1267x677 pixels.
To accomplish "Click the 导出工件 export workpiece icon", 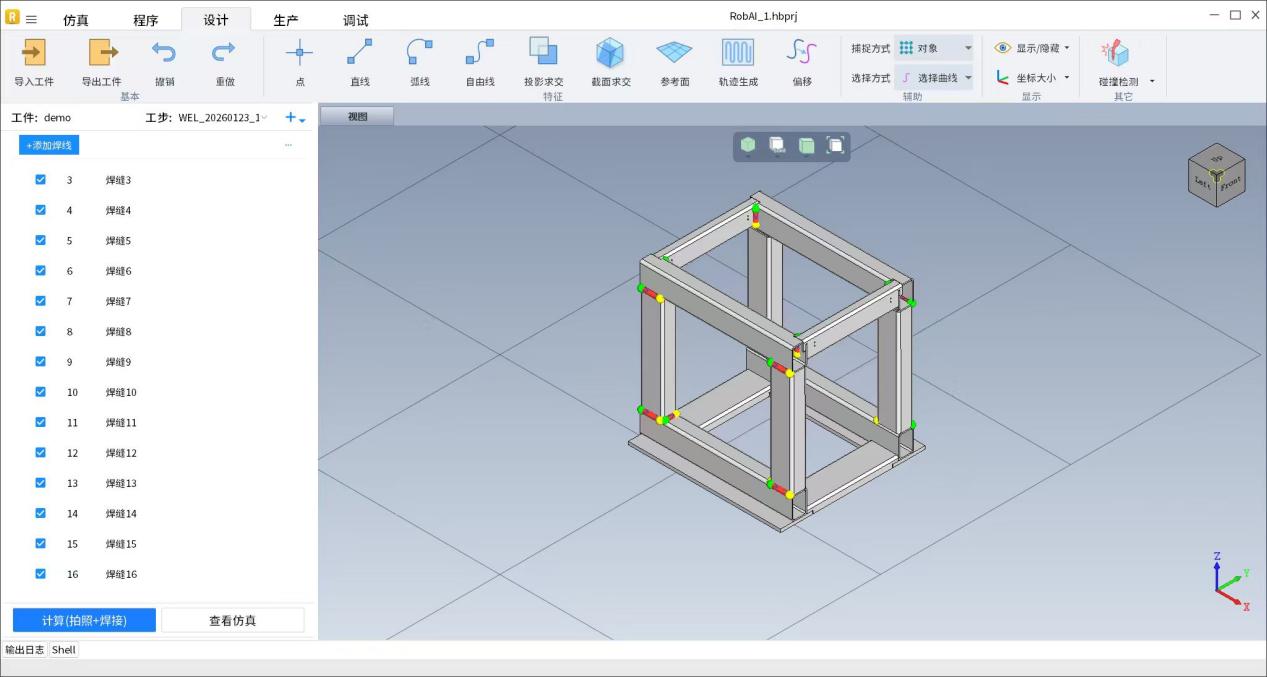I will [x=102, y=53].
